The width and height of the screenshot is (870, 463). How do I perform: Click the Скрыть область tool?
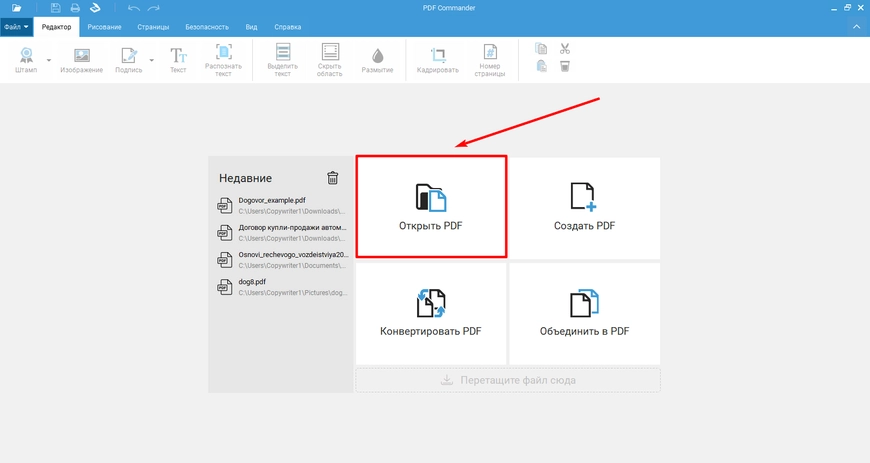[x=330, y=60]
